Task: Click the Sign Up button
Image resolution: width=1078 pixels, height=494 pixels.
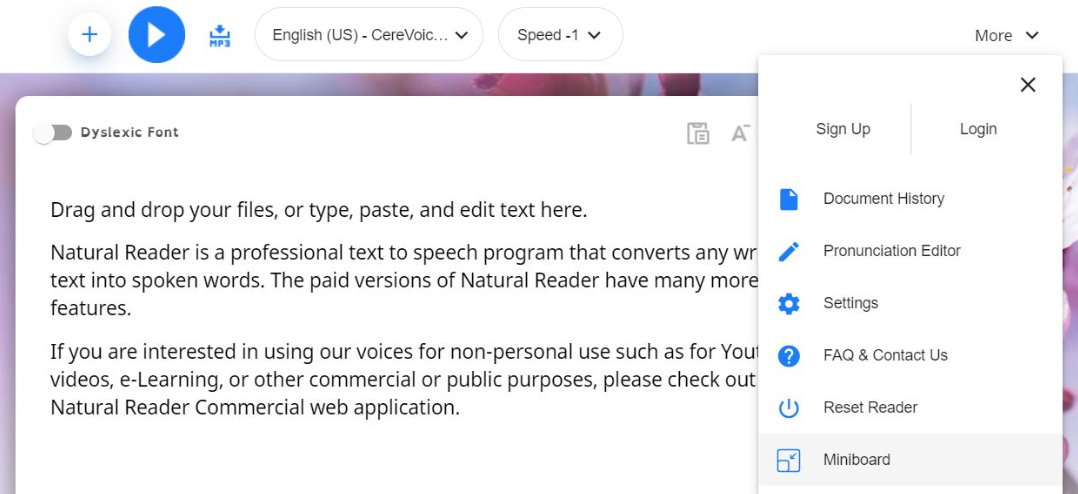Action: coord(843,129)
